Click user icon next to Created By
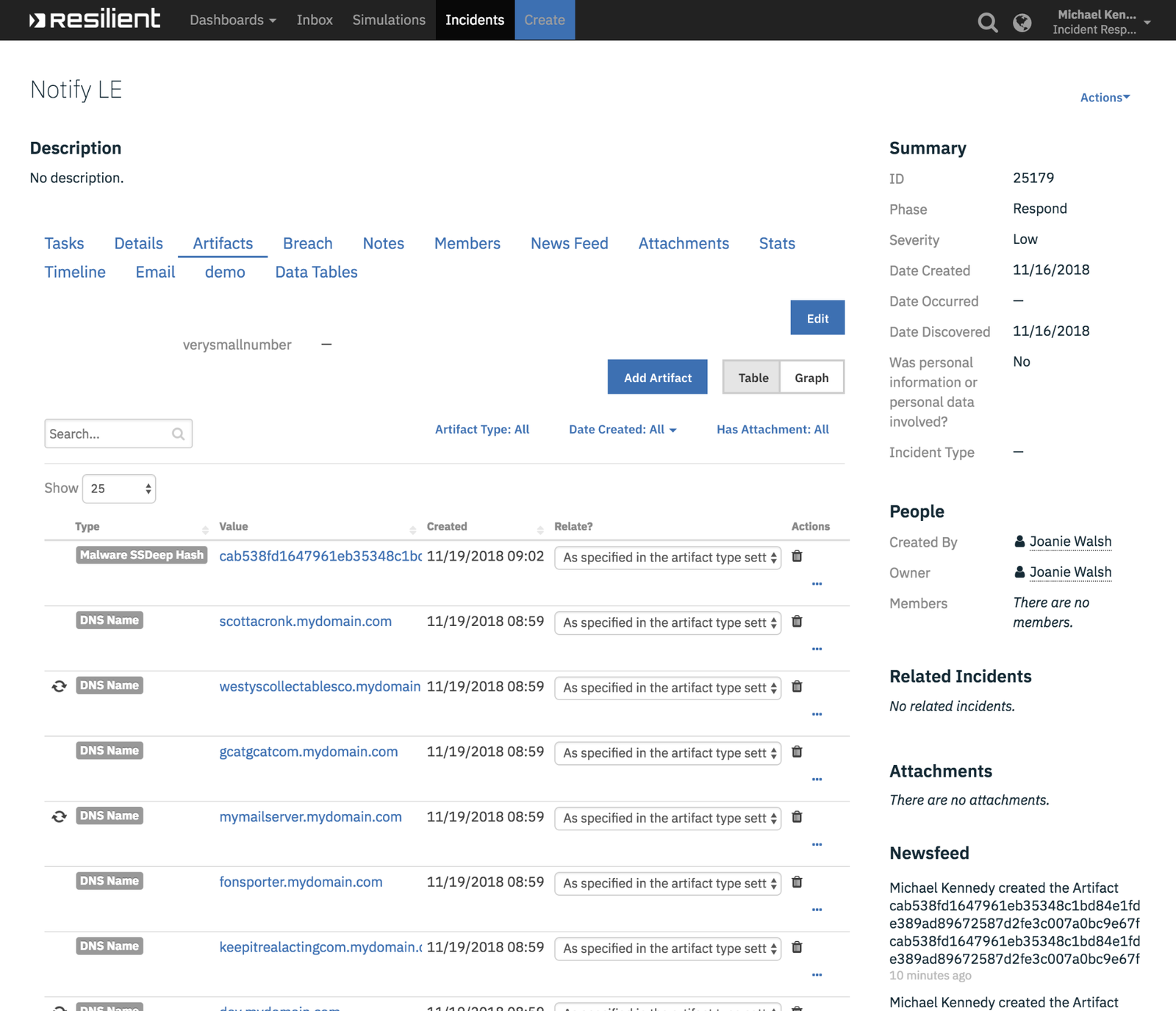 pyautogui.click(x=1019, y=542)
